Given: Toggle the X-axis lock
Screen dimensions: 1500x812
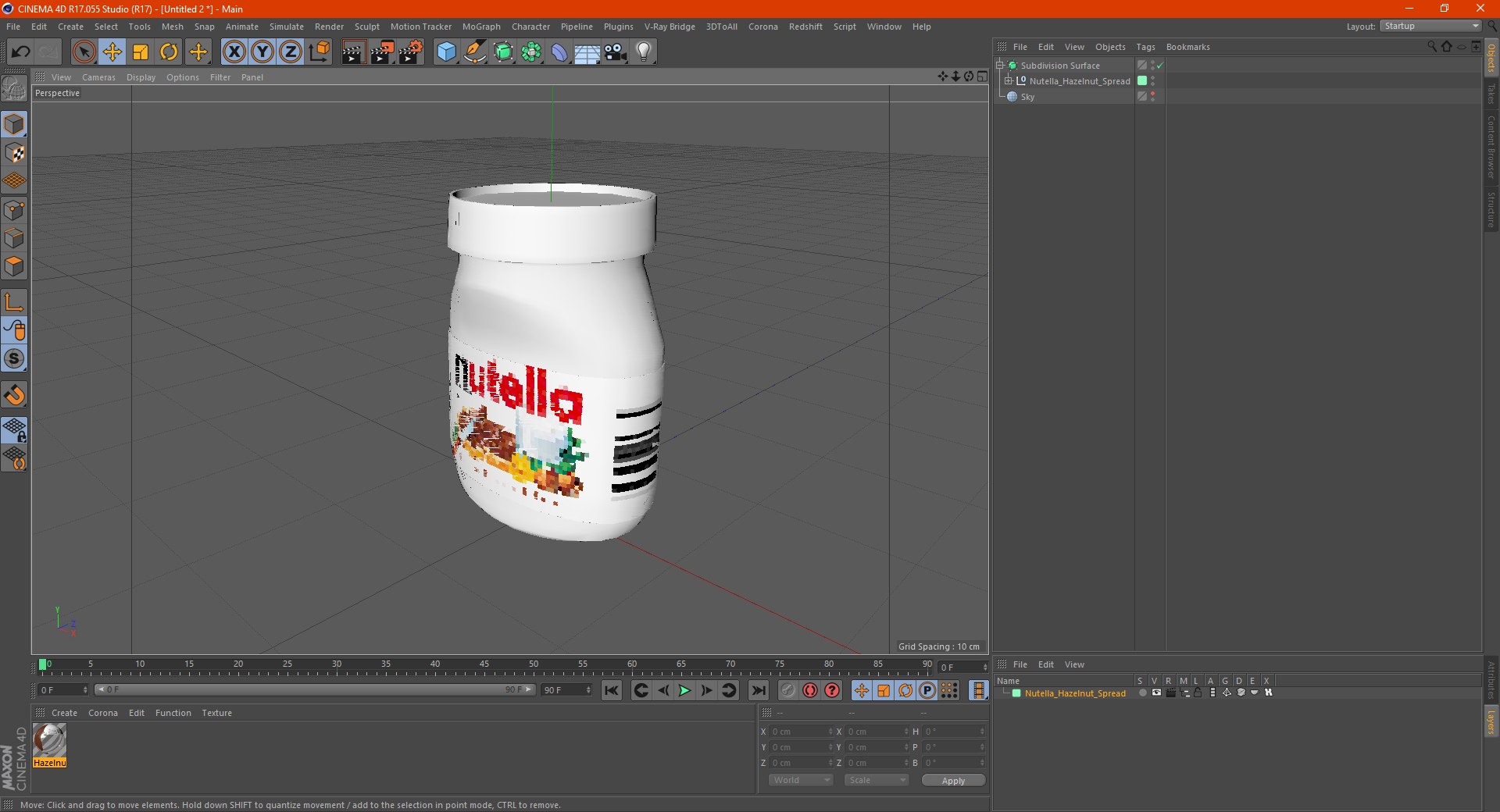Looking at the screenshot, I should [234, 52].
